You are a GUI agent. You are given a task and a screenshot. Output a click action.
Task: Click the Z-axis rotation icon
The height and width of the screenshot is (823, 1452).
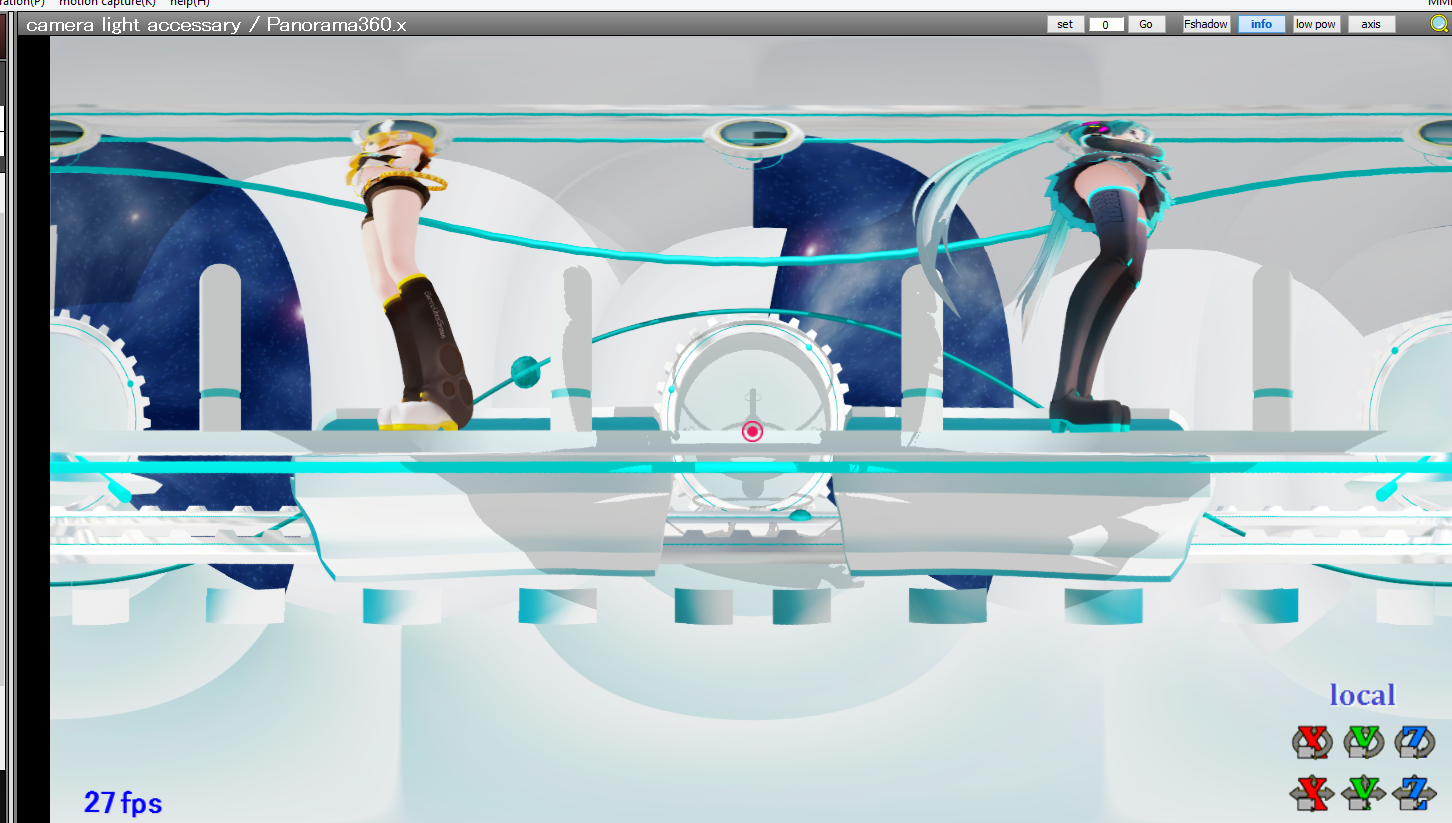click(x=1414, y=742)
